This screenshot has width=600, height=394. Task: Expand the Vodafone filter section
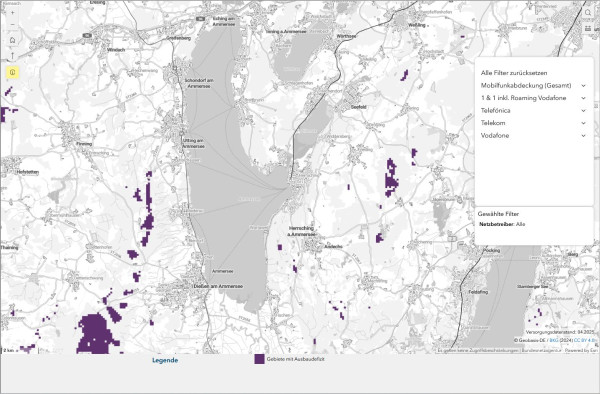[533, 136]
